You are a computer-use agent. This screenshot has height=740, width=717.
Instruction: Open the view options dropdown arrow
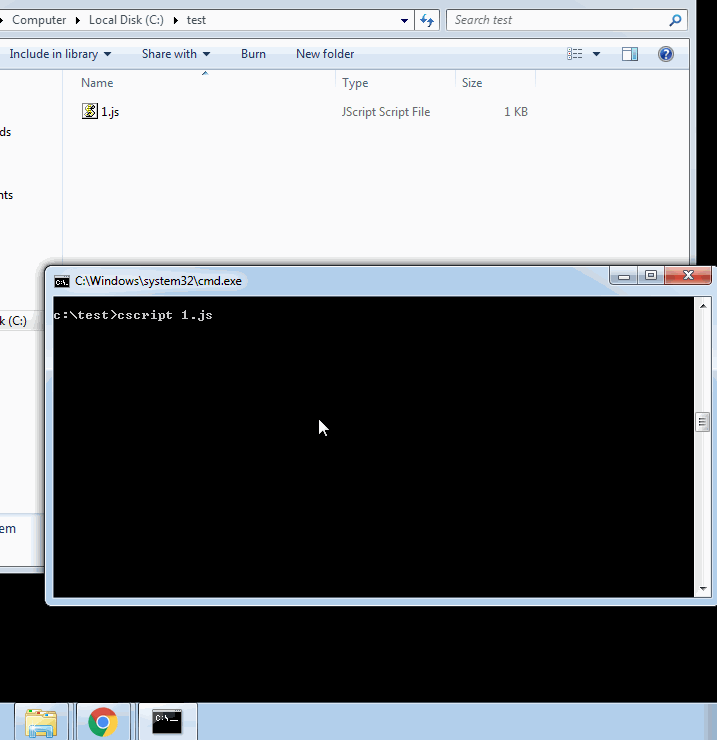click(596, 54)
